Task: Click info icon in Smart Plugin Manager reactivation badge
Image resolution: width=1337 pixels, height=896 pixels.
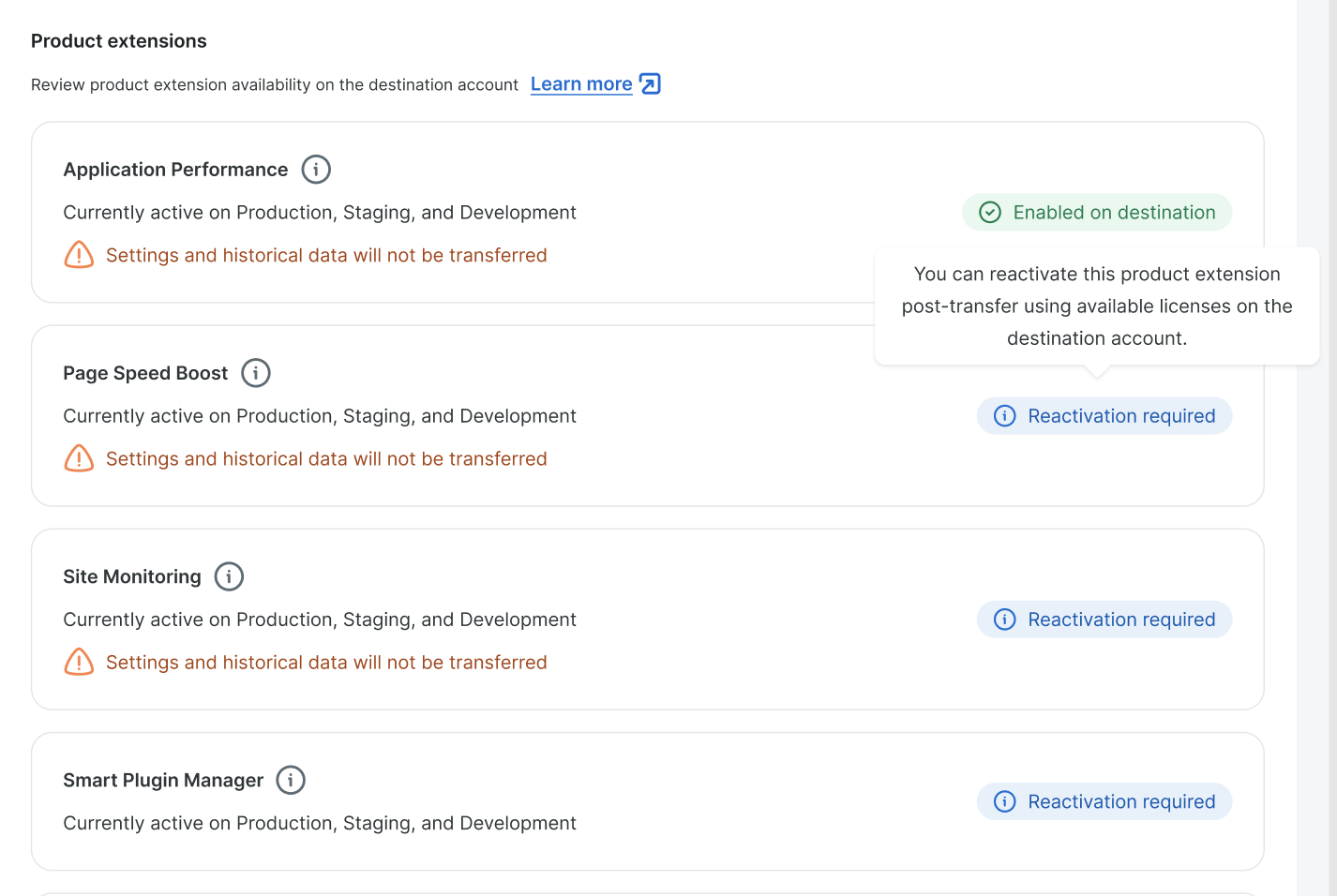Action: [x=1004, y=801]
